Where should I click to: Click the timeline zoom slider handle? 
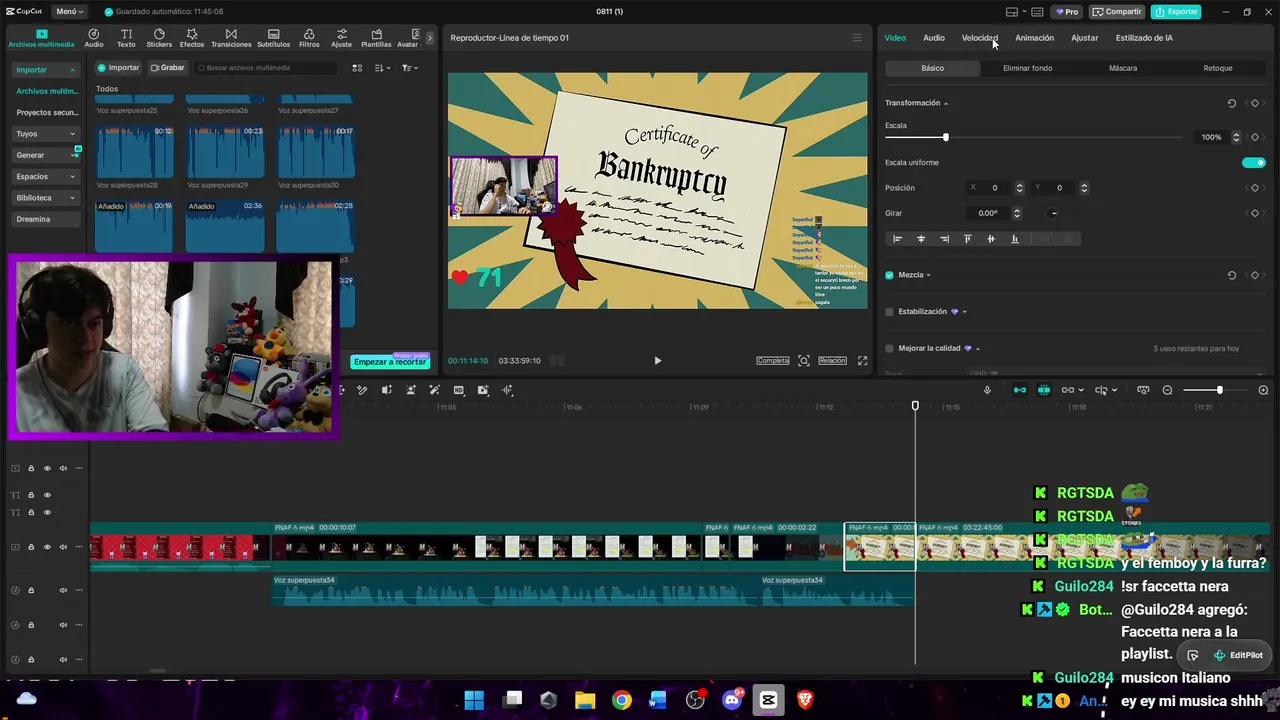[x=1219, y=390]
